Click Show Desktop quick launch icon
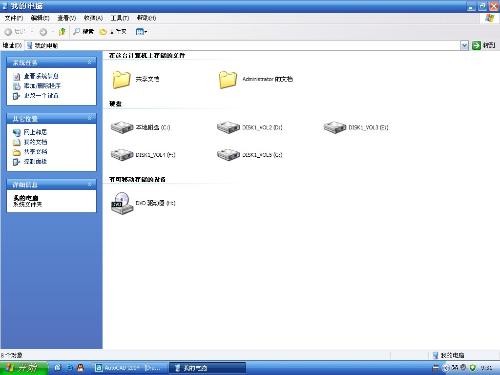This screenshot has width=500, height=375. (58, 368)
